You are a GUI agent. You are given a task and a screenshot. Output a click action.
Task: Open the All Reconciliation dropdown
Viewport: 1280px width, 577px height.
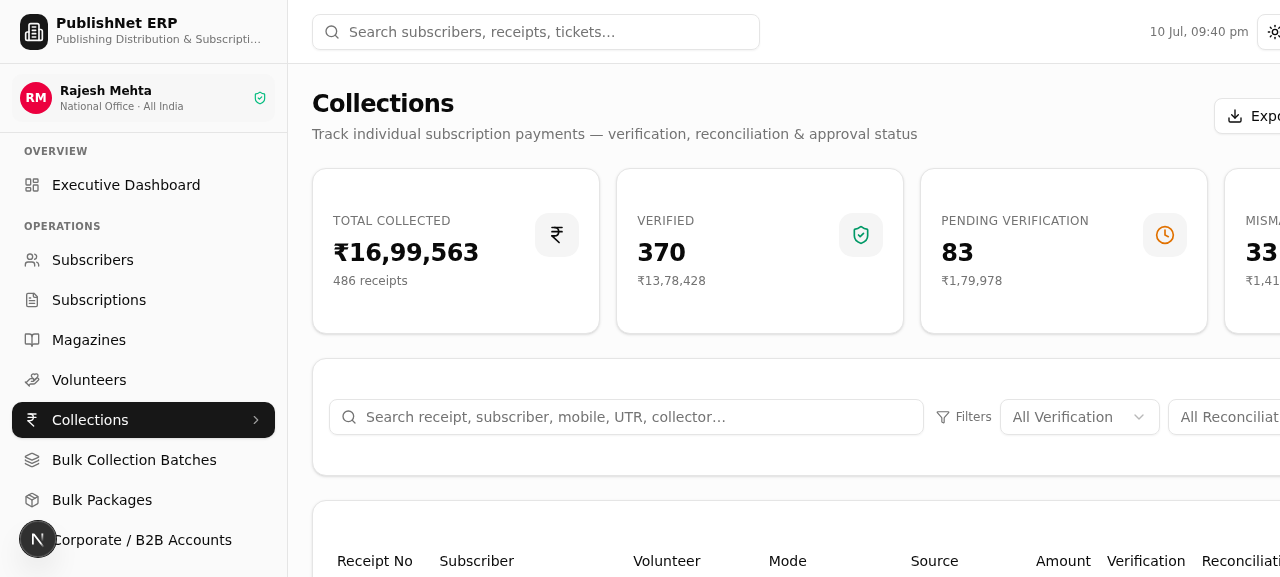[1224, 417]
